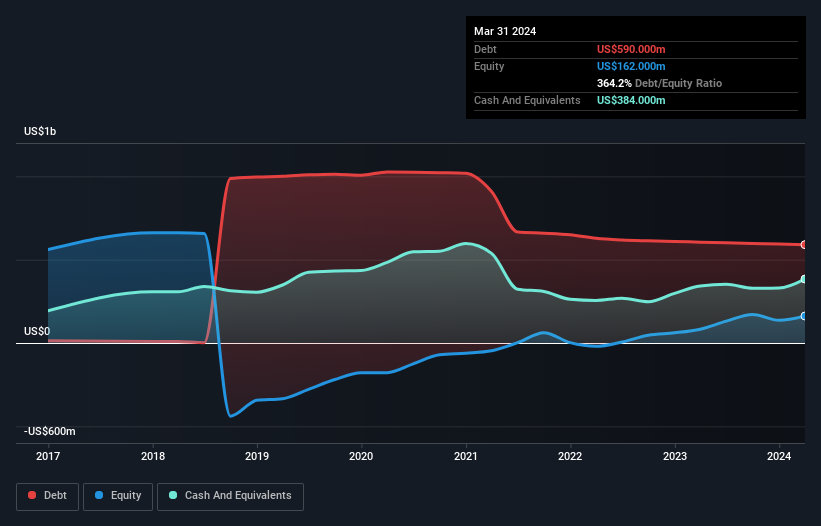Click the -US$600m y-axis label
This screenshot has width=821, height=526.
click(x=50, y=431)
